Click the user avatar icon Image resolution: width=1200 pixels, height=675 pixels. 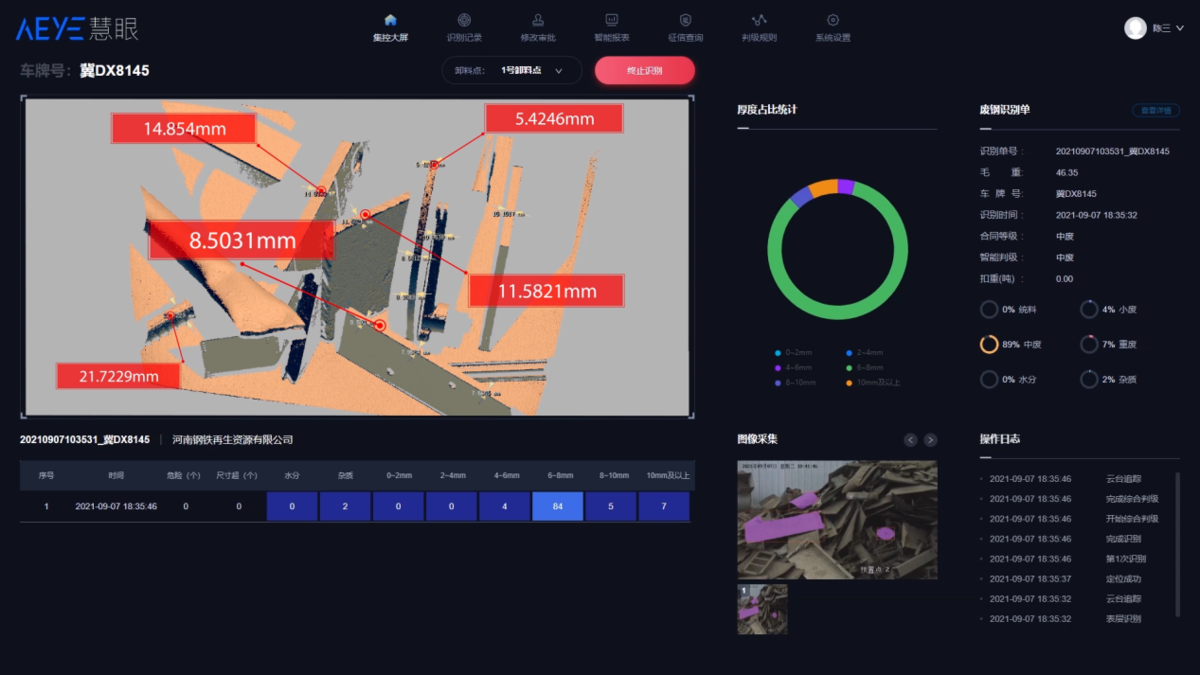(x=1135, y=28)
